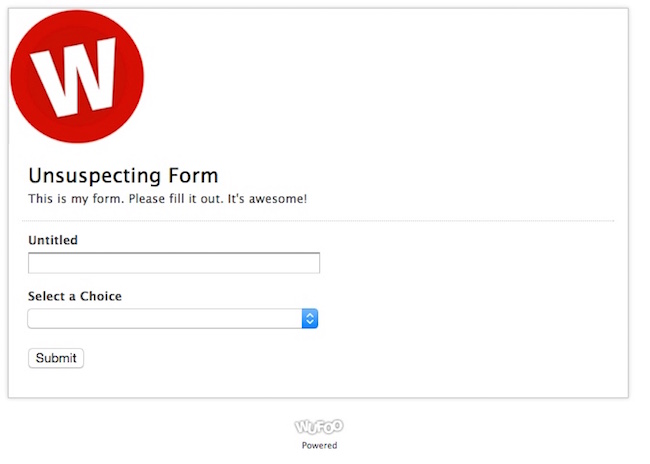Click the Unsuspecting Form heading

[x=123, y=175]
